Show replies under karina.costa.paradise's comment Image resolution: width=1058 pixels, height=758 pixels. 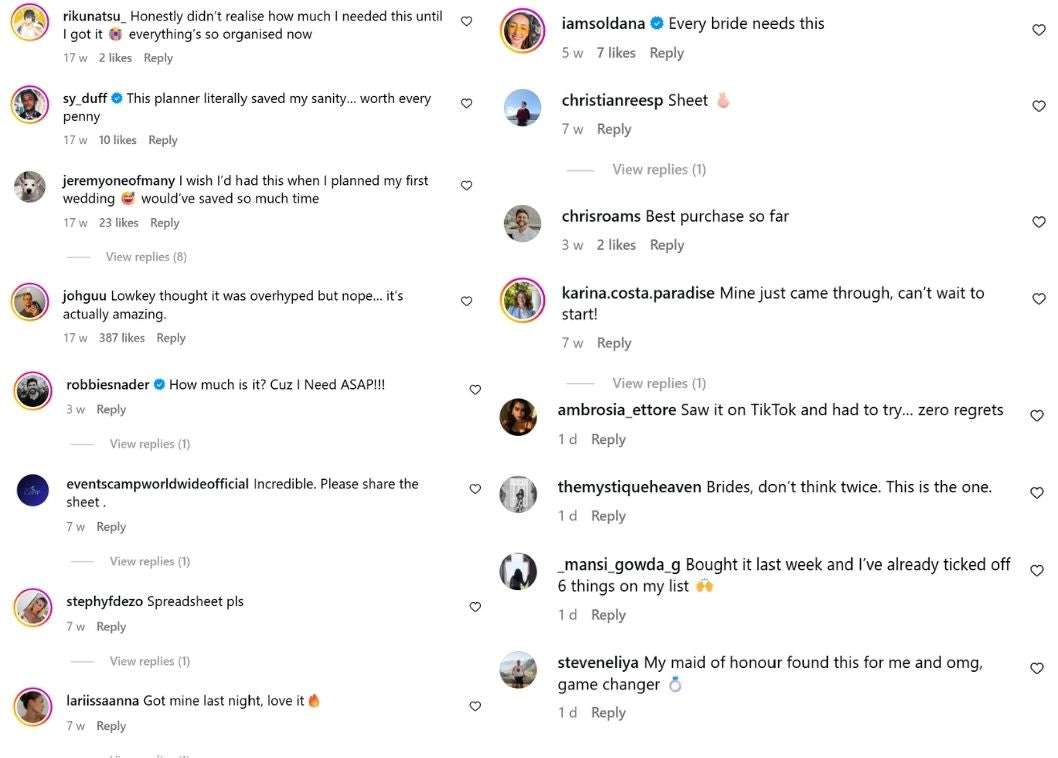pyautogui.click(x=659, y=383)
